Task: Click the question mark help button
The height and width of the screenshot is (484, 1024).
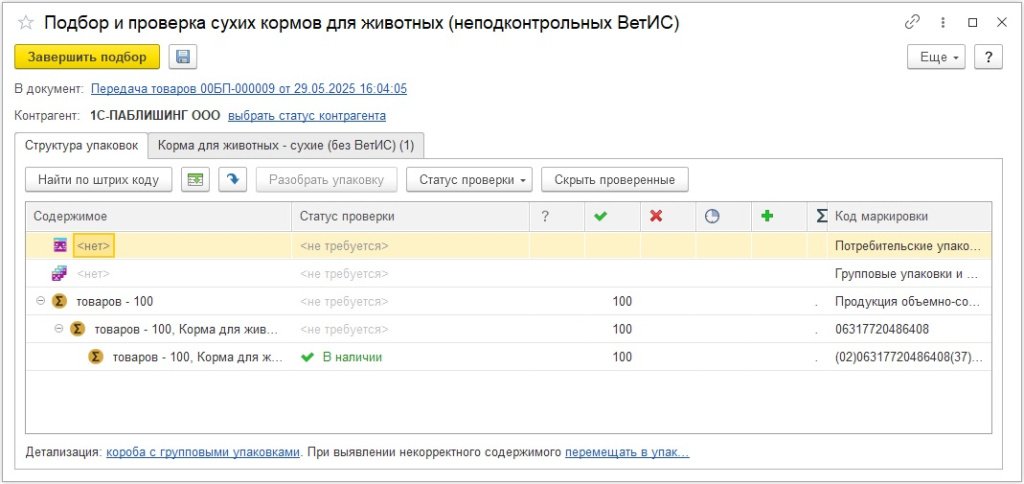Action: tap(988, 57)
